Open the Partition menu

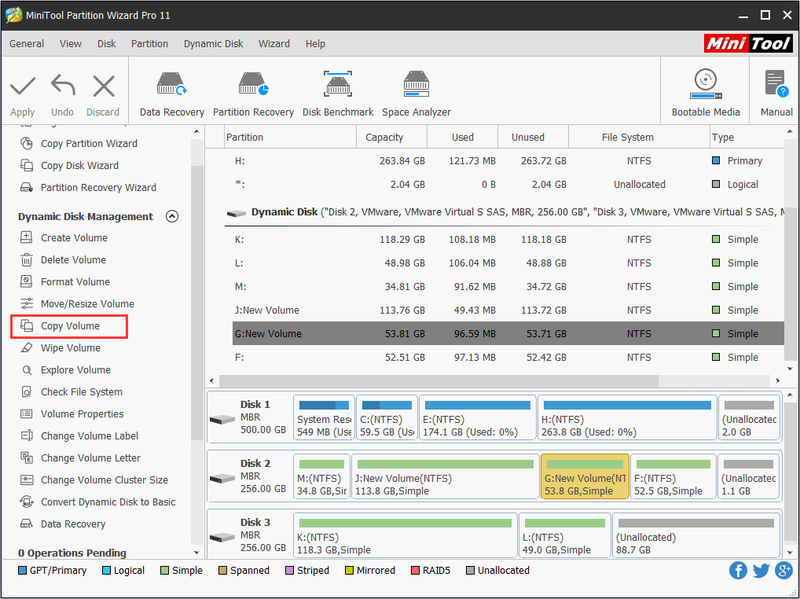(149, 43)
